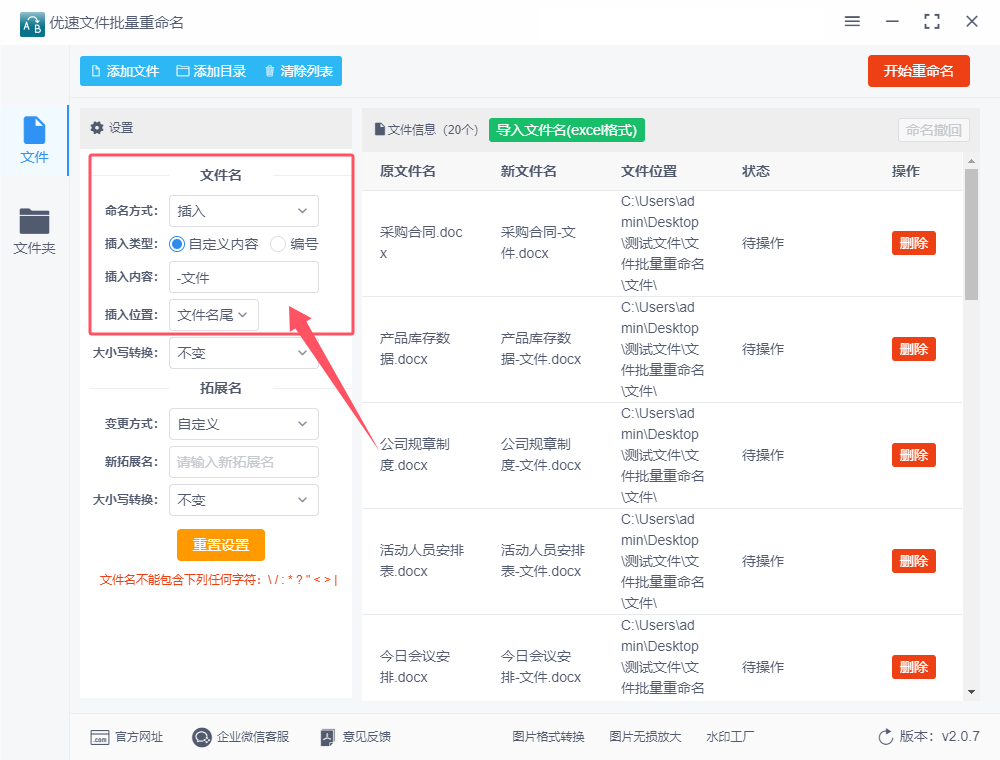Click the file page icon on Add File
1000x760 pixels.
96,71
